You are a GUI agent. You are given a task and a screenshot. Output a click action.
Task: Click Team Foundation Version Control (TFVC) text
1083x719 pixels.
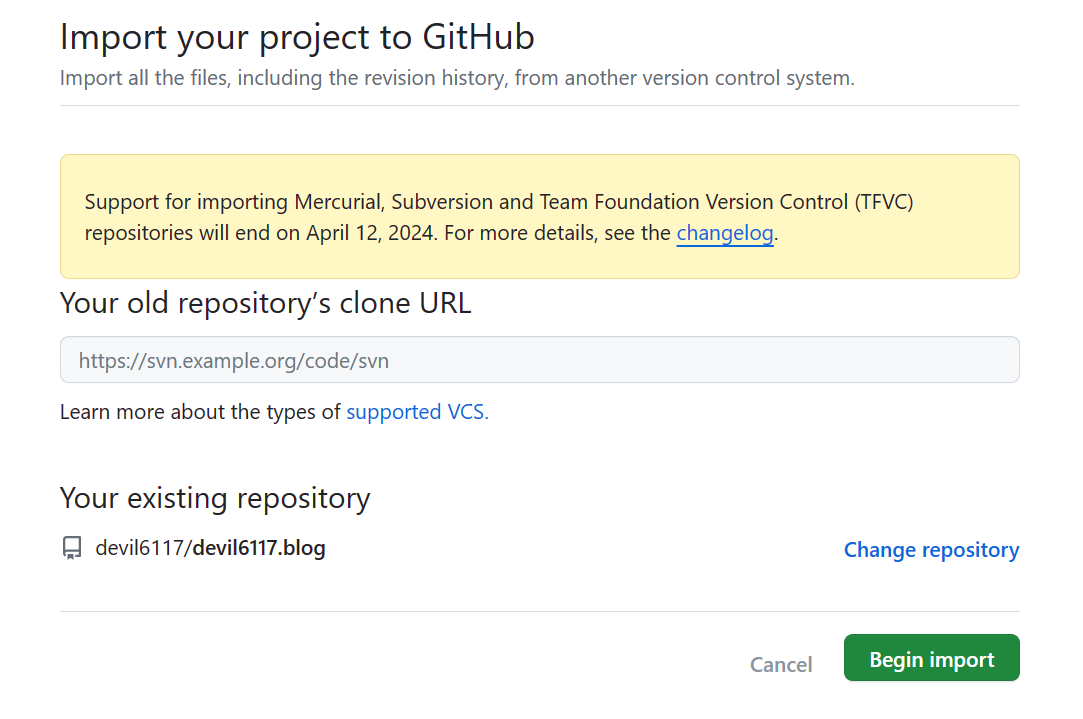(726, 202)
